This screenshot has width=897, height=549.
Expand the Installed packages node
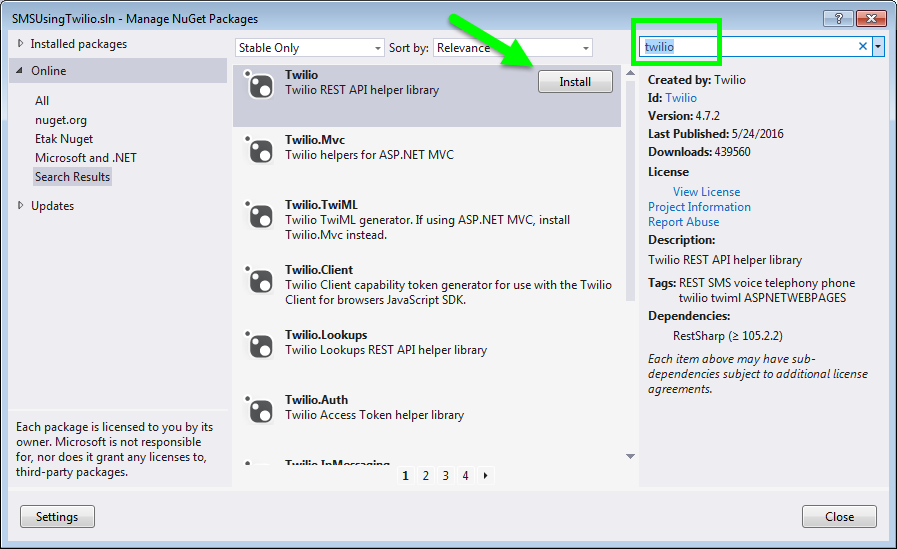(x=21, y=43)
